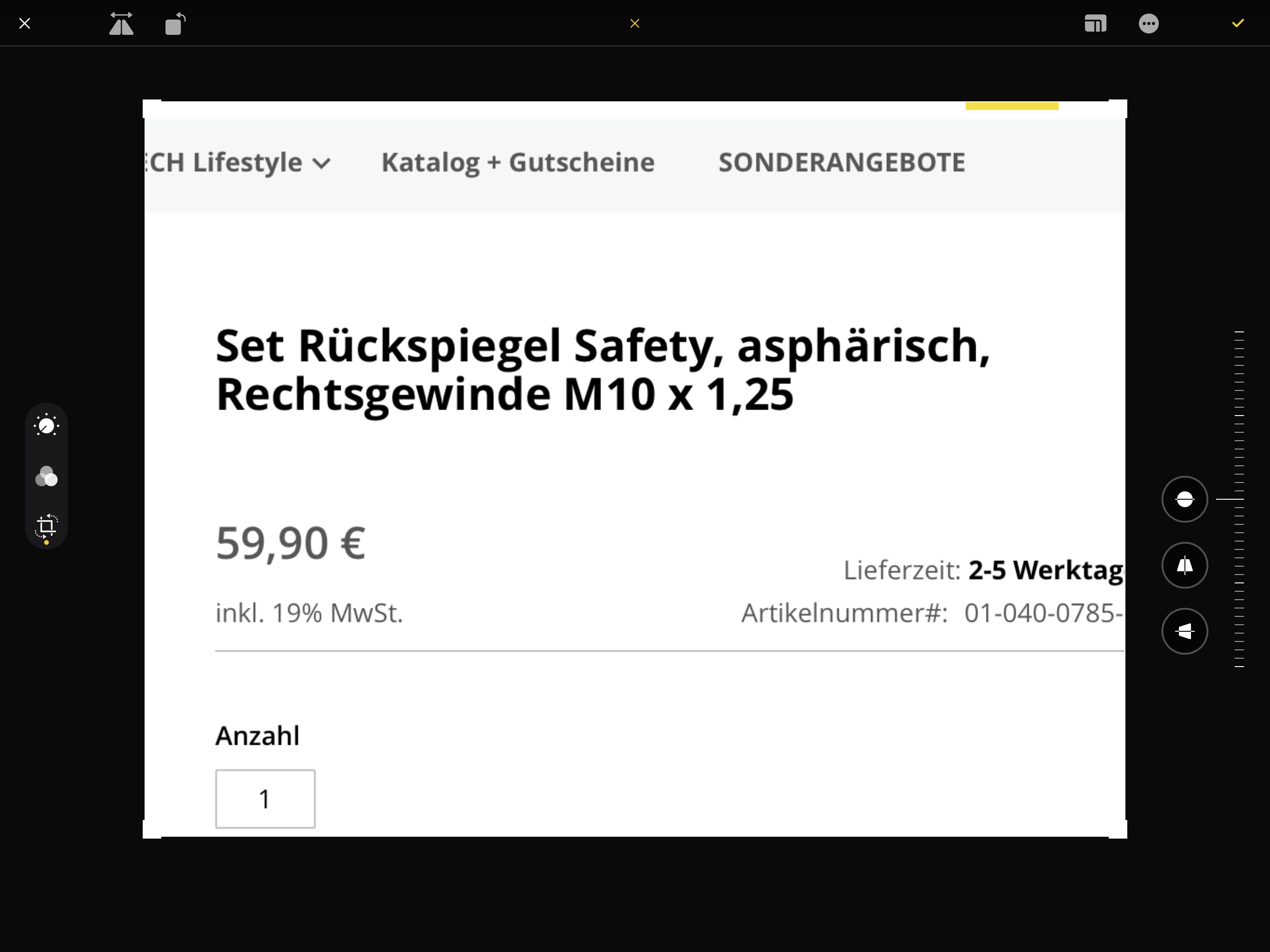Tap the horizontal flip icon
The width and height of the screenshot is (1270, 952).
121,24
